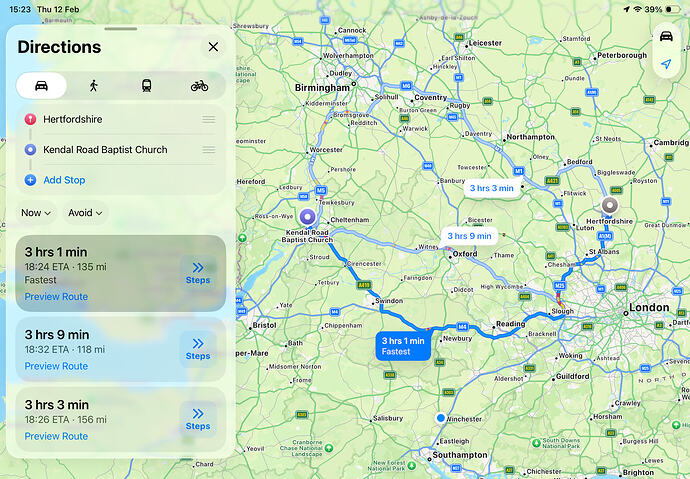Screen dimensions: 690x479
Task: Switch to public transit directions icon
Action: tap(147, 85)
